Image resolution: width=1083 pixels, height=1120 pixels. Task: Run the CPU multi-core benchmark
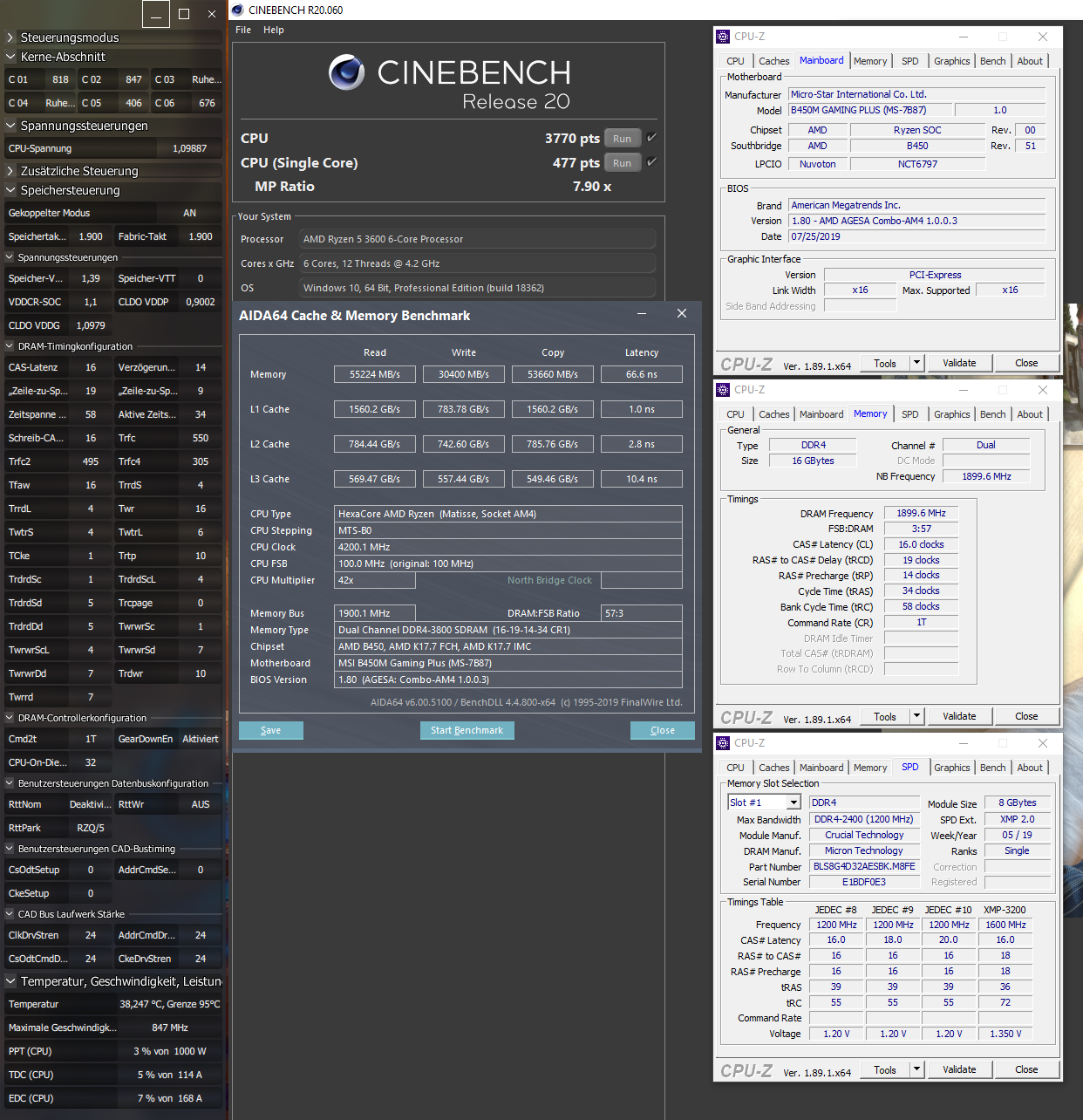(x=622, y=139)
